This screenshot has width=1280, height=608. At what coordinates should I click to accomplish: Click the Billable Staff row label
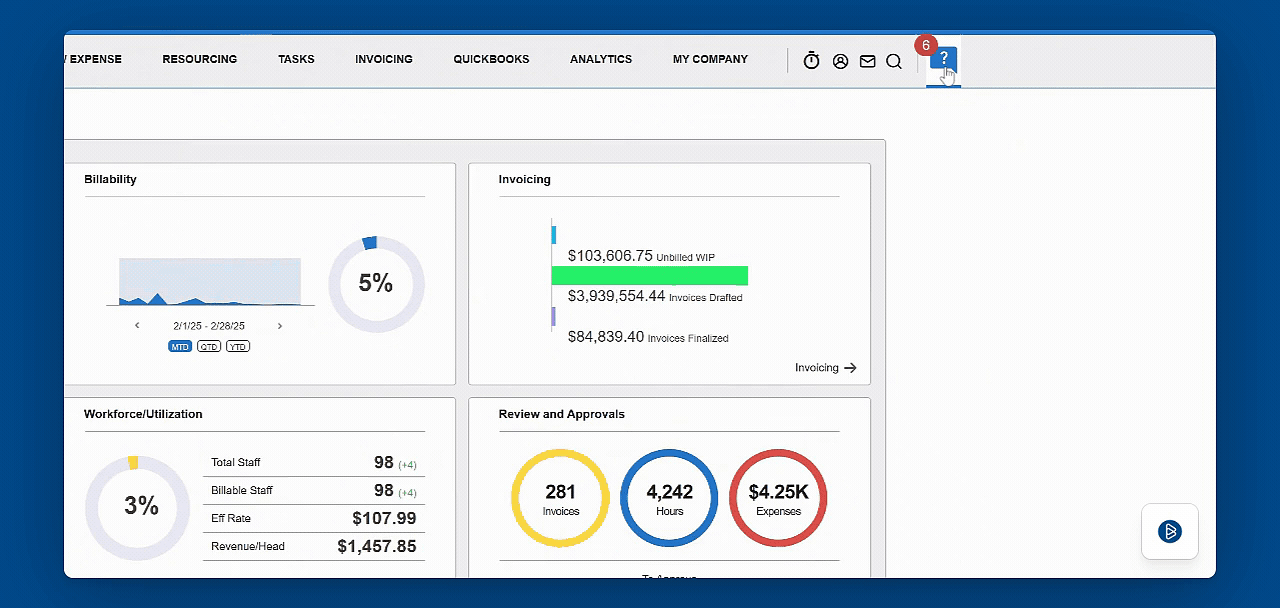tap(242, 490)
